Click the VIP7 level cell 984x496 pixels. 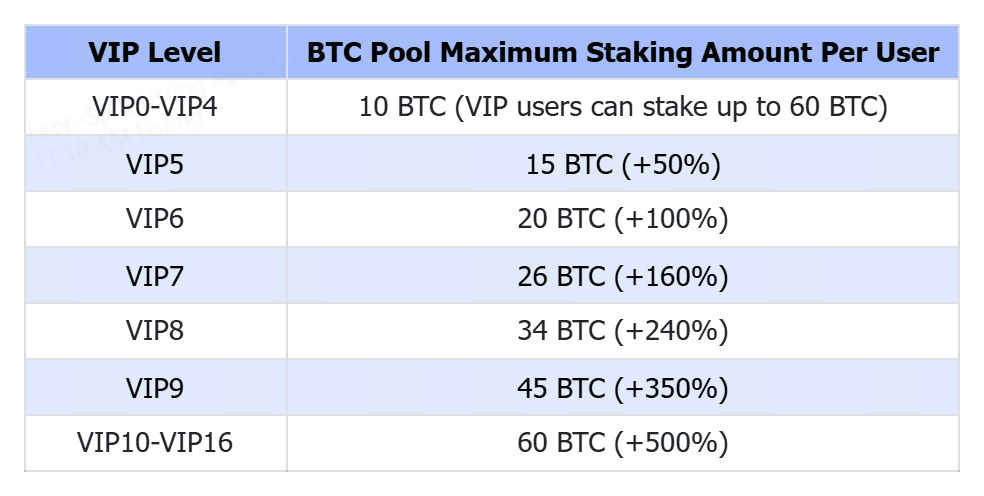pyautogui.click(x=155, y=275)
